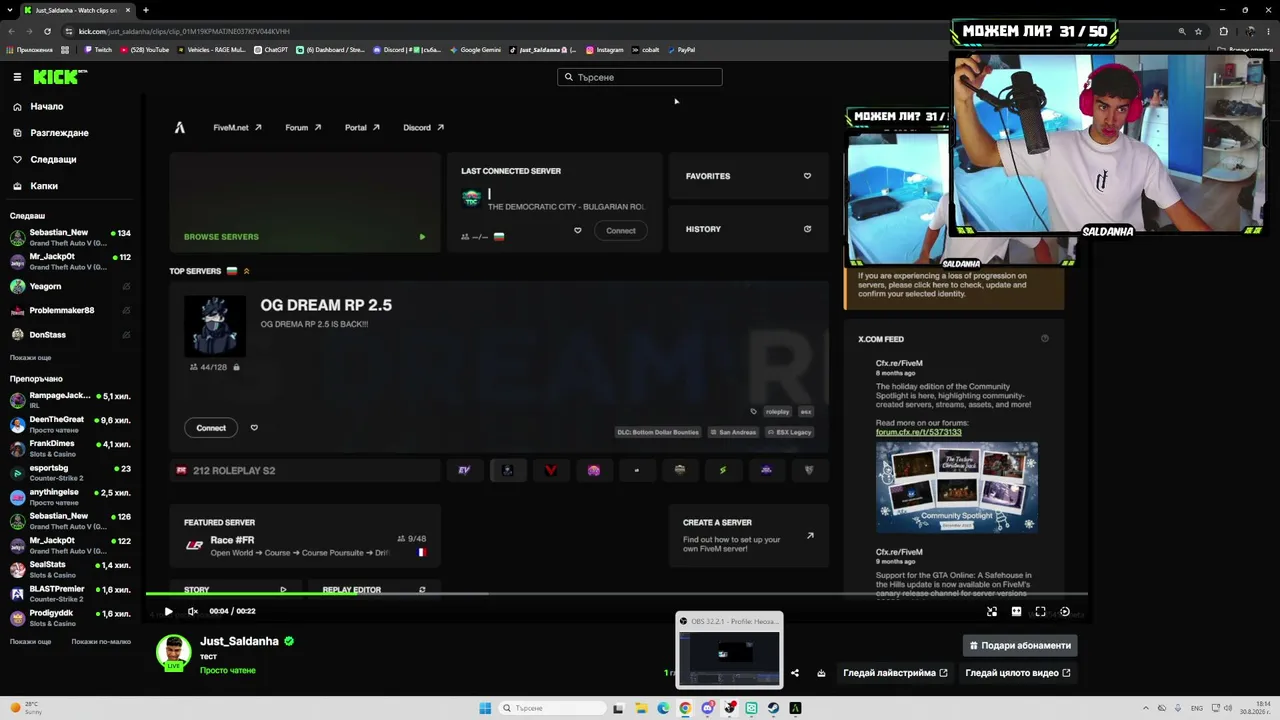Open esportsbg recommended channel

point(72,472)
